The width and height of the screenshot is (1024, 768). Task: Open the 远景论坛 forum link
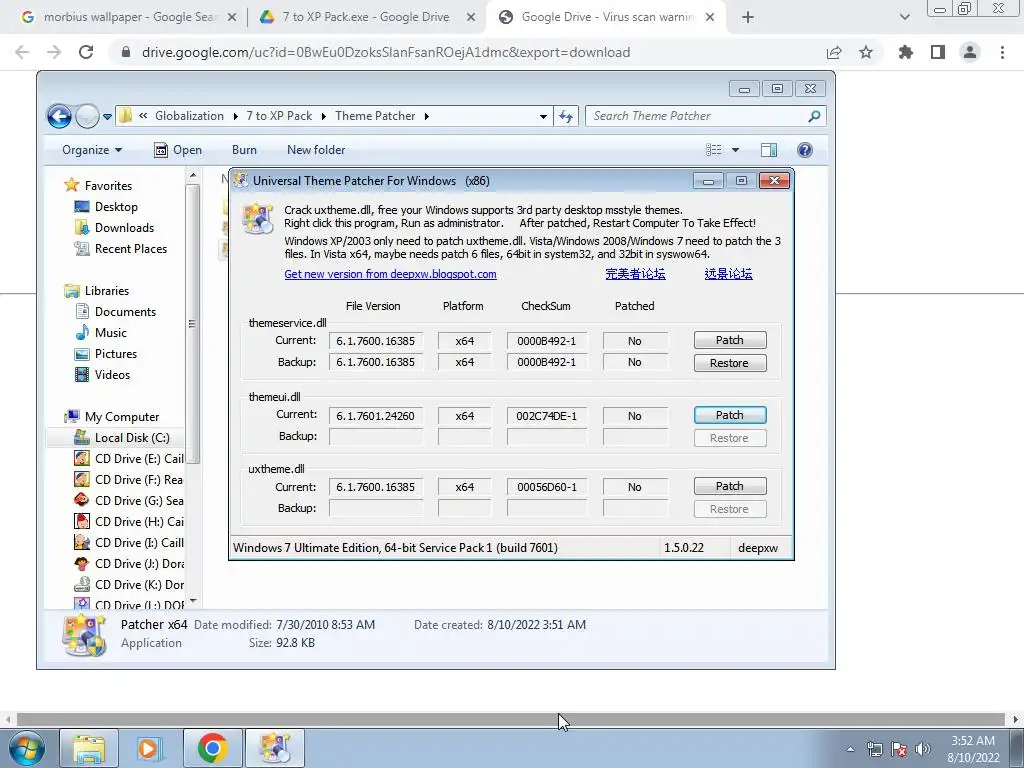click(728, 274)
